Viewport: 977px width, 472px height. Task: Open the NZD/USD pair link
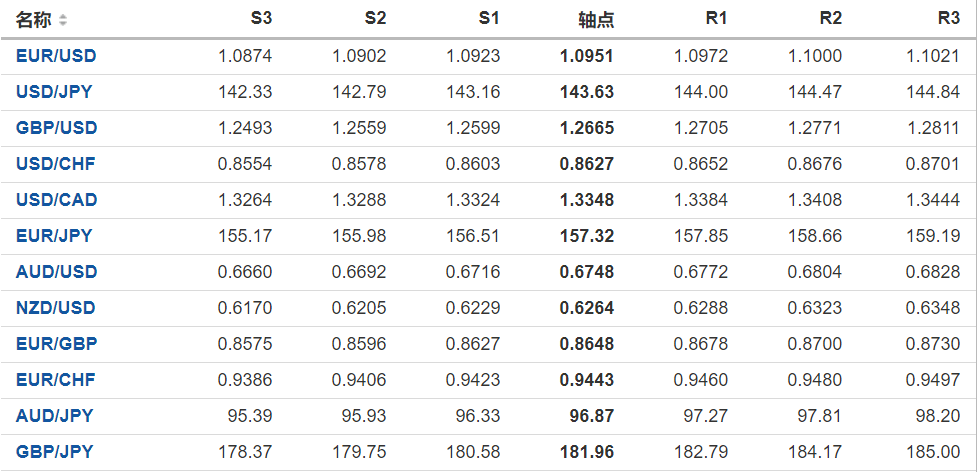tap(56, 308)
